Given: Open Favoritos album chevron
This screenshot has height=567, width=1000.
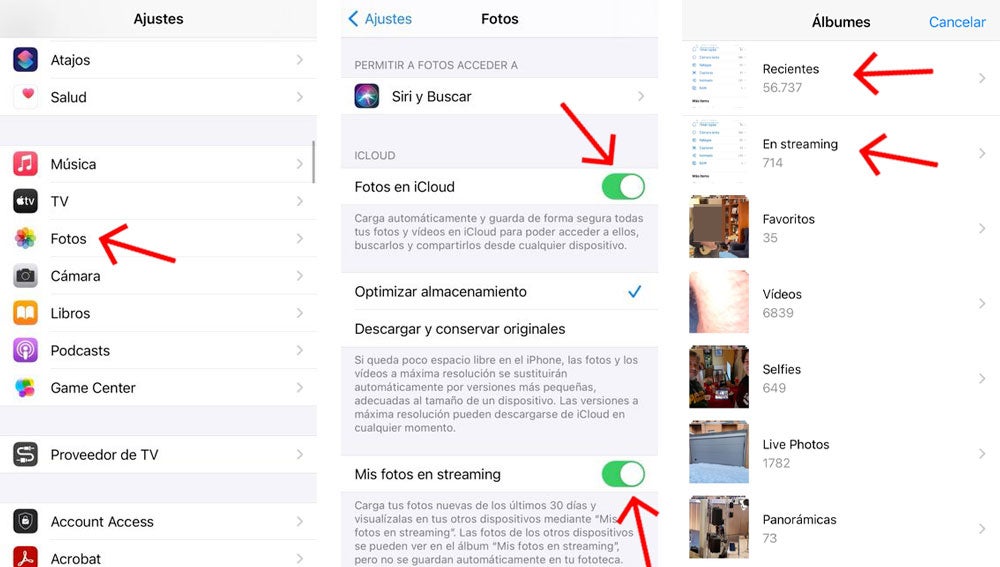Looking at the screenshot, I should coord(982,228).
